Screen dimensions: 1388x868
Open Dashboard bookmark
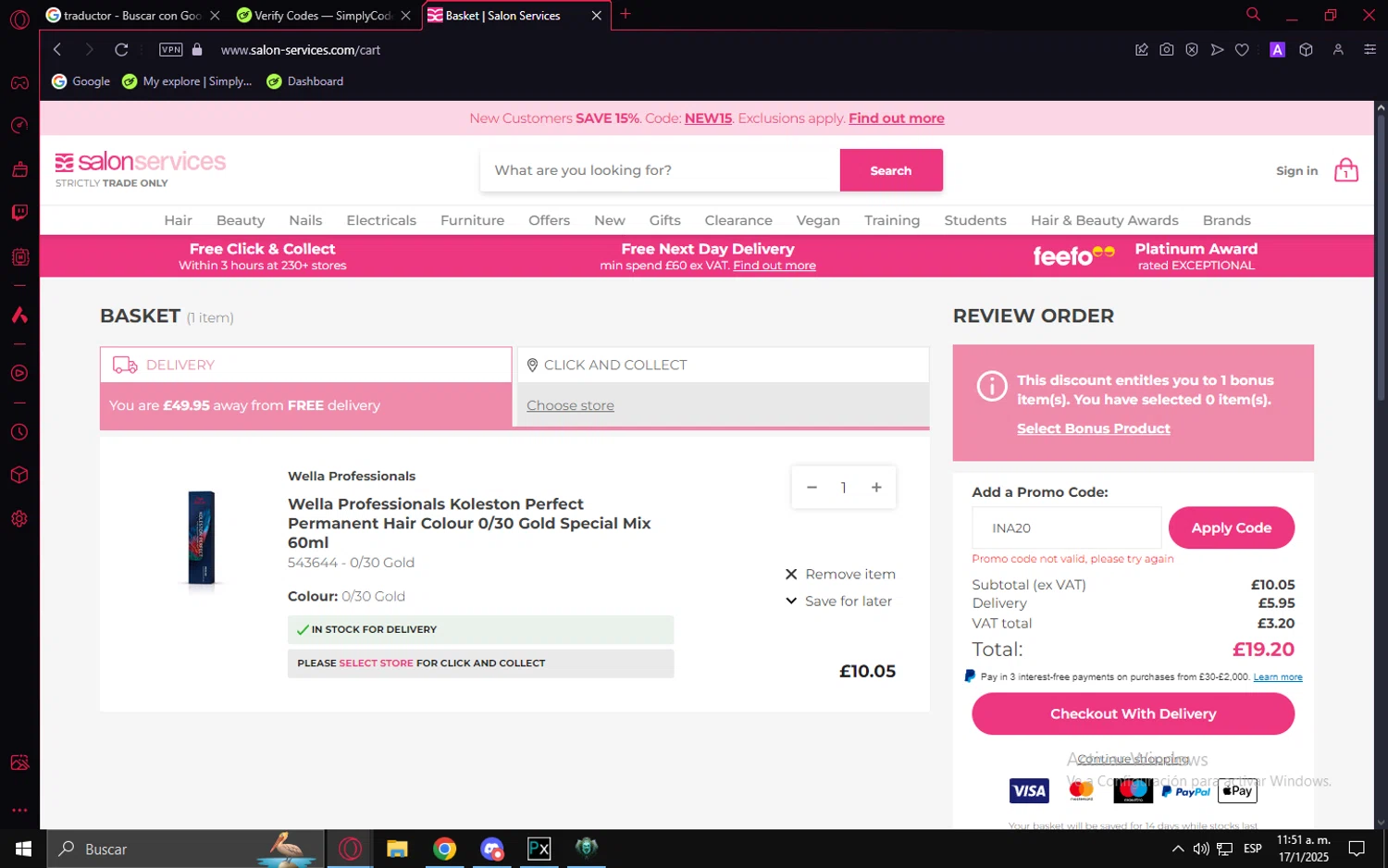pos(305,81)
